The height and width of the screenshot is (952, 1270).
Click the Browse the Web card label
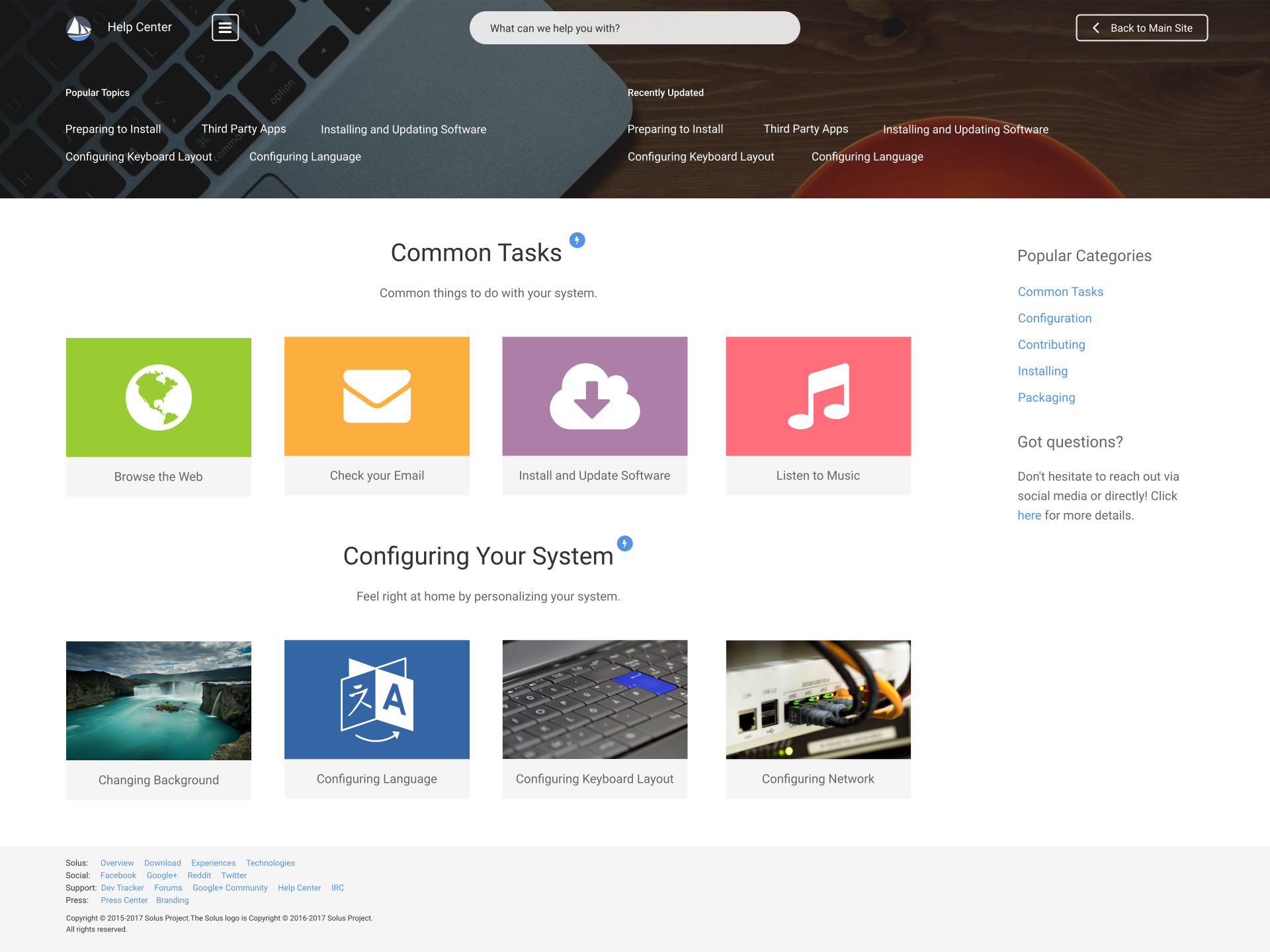click(159, 477)
